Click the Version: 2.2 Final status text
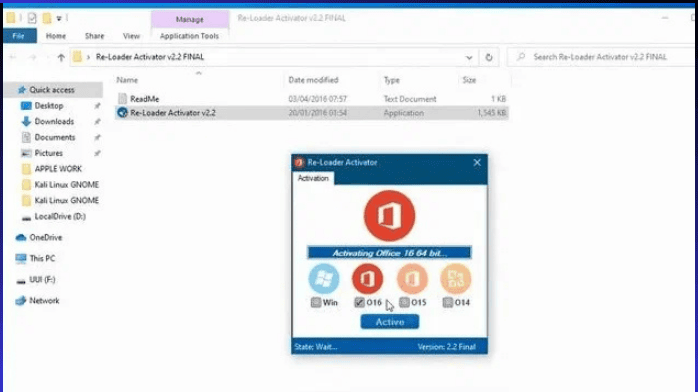 446,347
